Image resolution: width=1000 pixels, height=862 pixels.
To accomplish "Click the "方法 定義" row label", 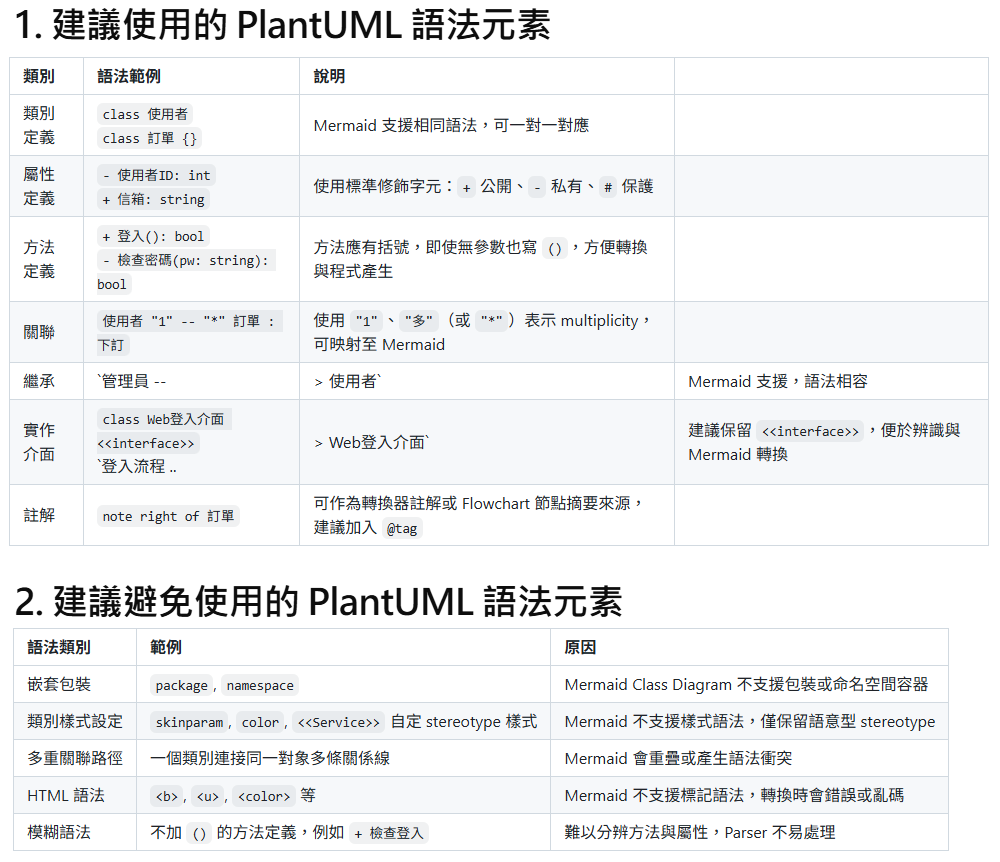I will [x=39, y=259].
